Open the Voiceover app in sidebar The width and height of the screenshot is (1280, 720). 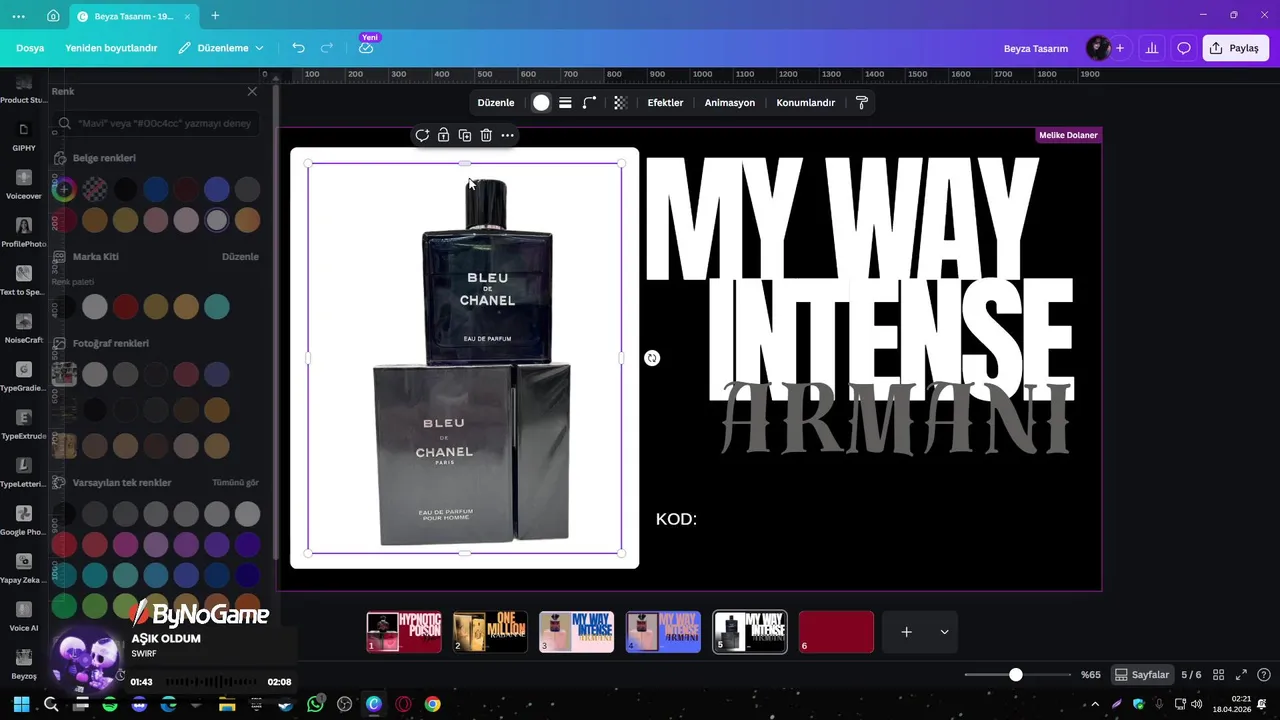pyautogui.click(x=24, y=184)
